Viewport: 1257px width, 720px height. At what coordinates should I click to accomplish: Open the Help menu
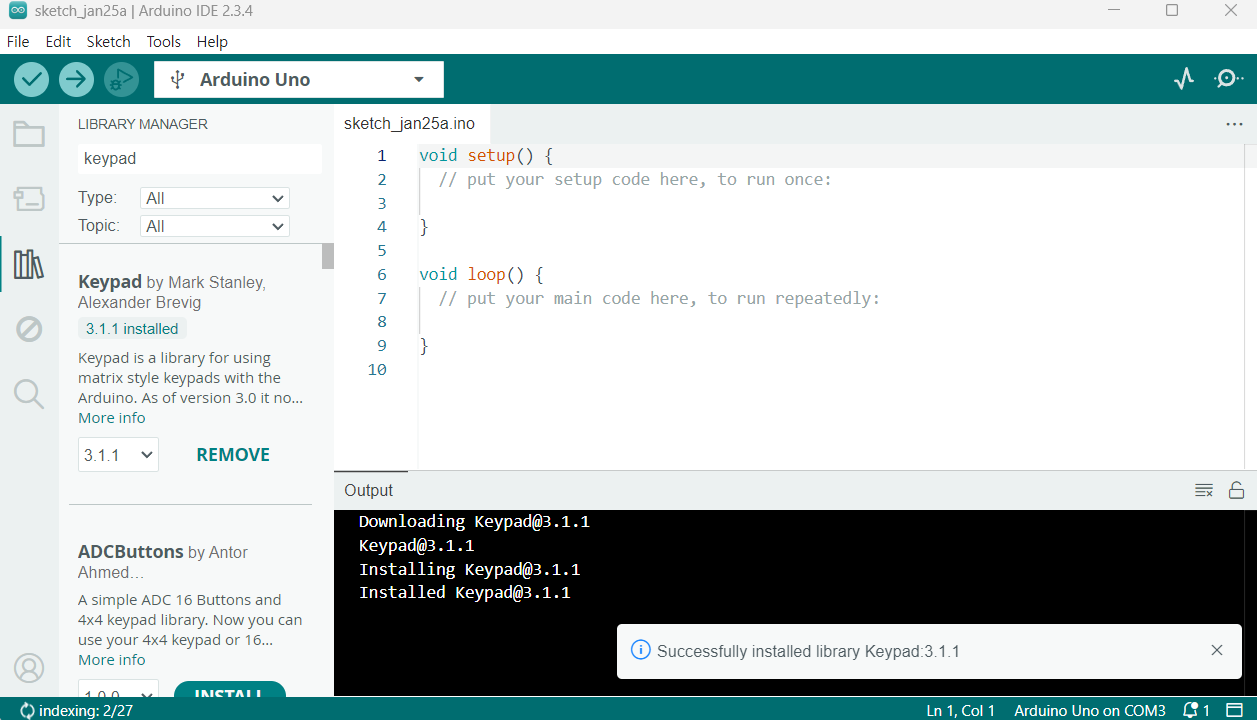pos(212,41)
